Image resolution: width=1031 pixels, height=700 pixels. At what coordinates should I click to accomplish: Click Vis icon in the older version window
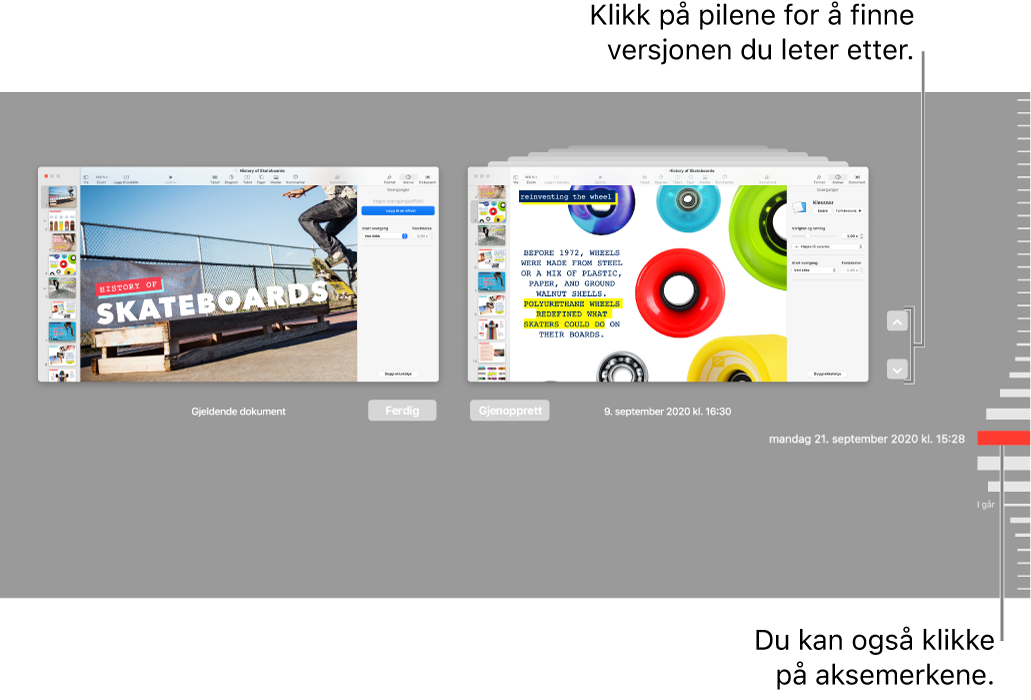tap(516, 179)
